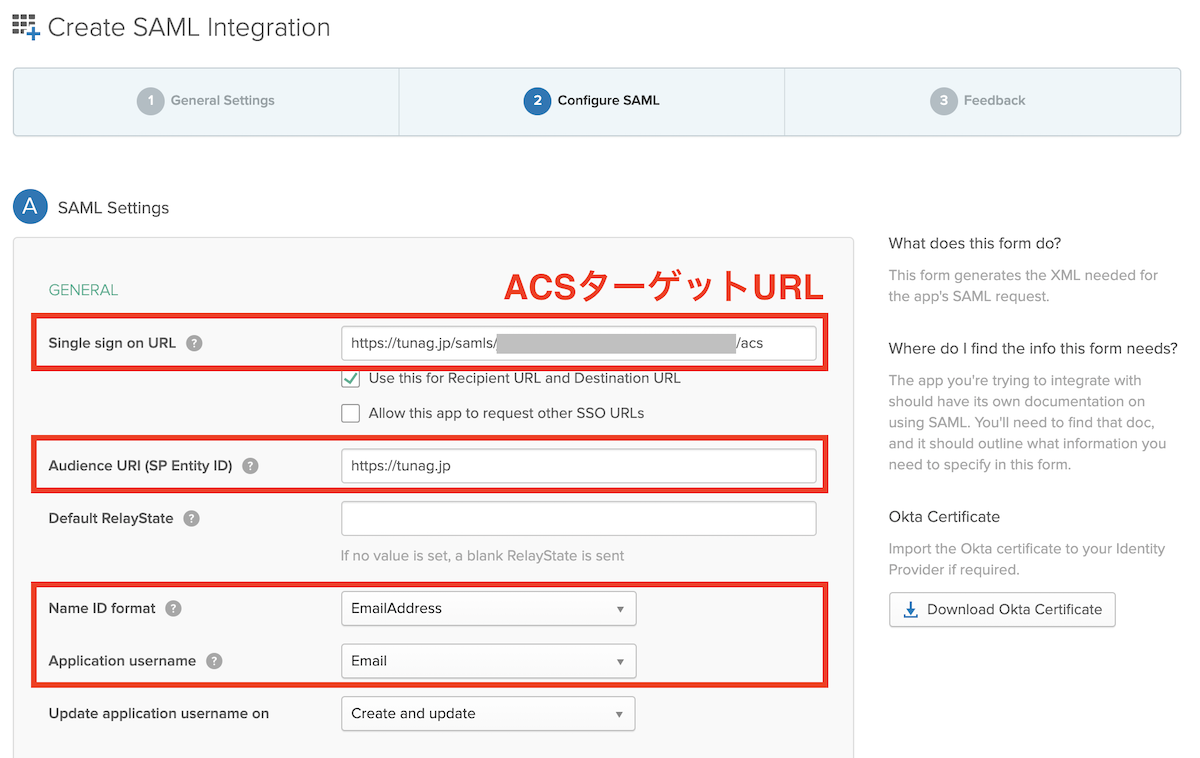1200x758 pixels.
Task: Uncheck Use this for Recipient URL and Destination URL
Action: tap(350, 379)
